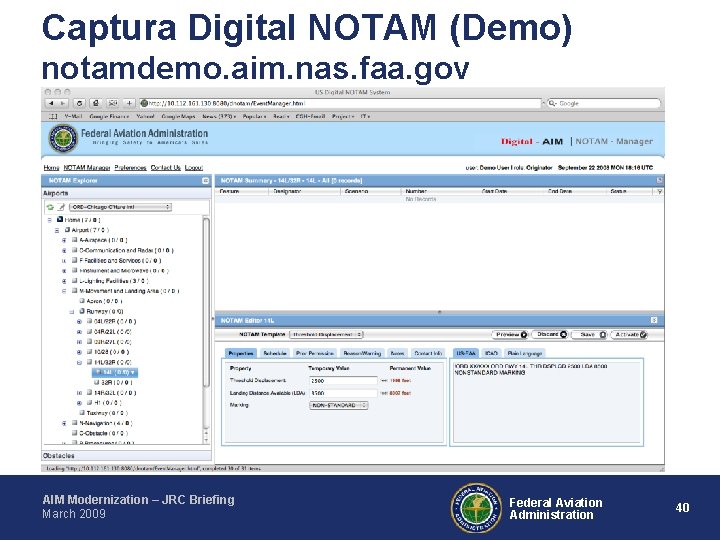Collapse runway 14L/32R node
Viewport: 720px width, 540px height.
point(79,362)
